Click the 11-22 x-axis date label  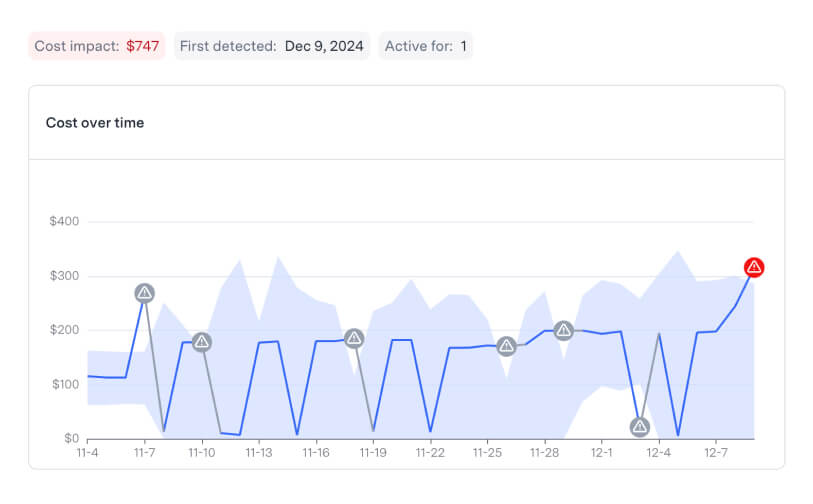coord(430,453)
